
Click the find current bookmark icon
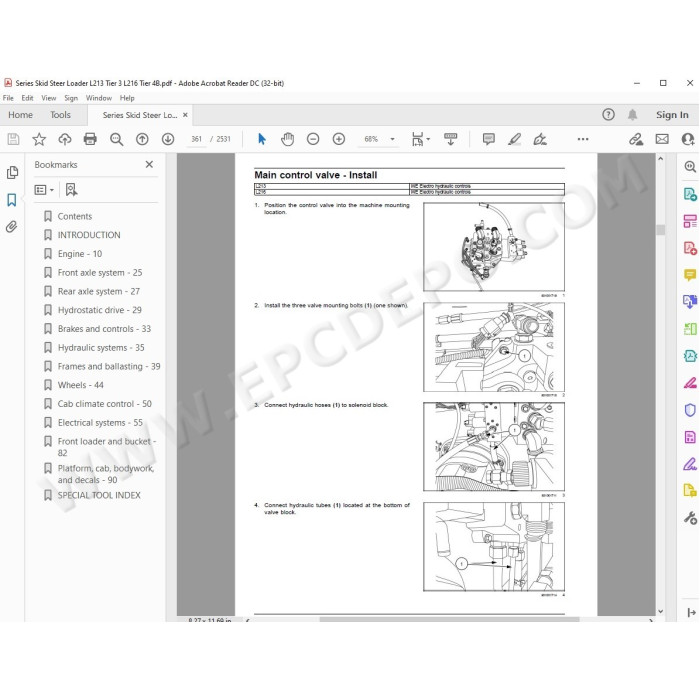pyautogui.click(x=71, y=190)
